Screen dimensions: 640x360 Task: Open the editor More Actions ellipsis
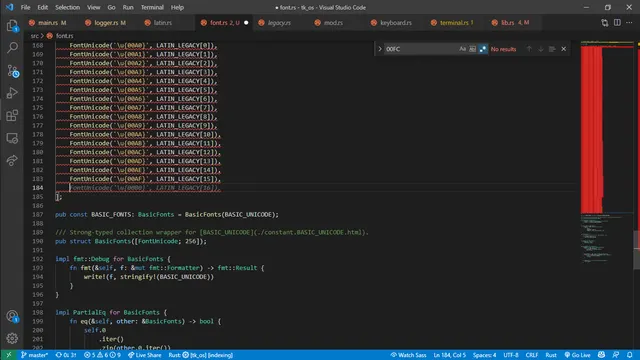click(x=629, y=23)
